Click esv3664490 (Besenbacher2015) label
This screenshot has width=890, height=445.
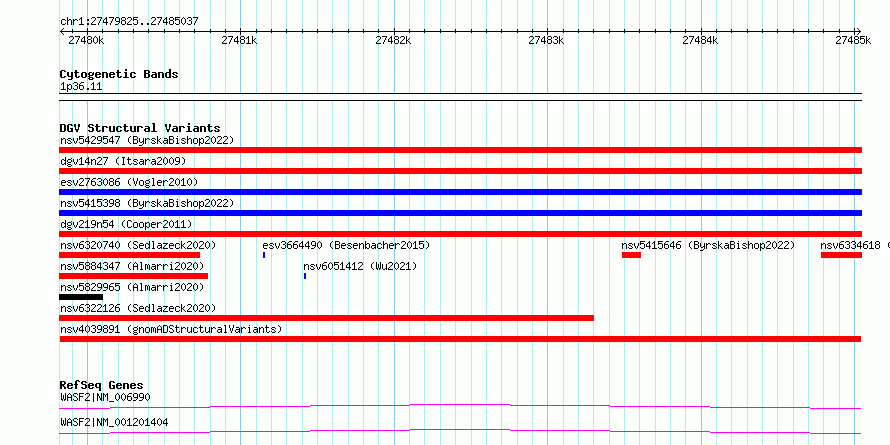click(x=346, y=245)
